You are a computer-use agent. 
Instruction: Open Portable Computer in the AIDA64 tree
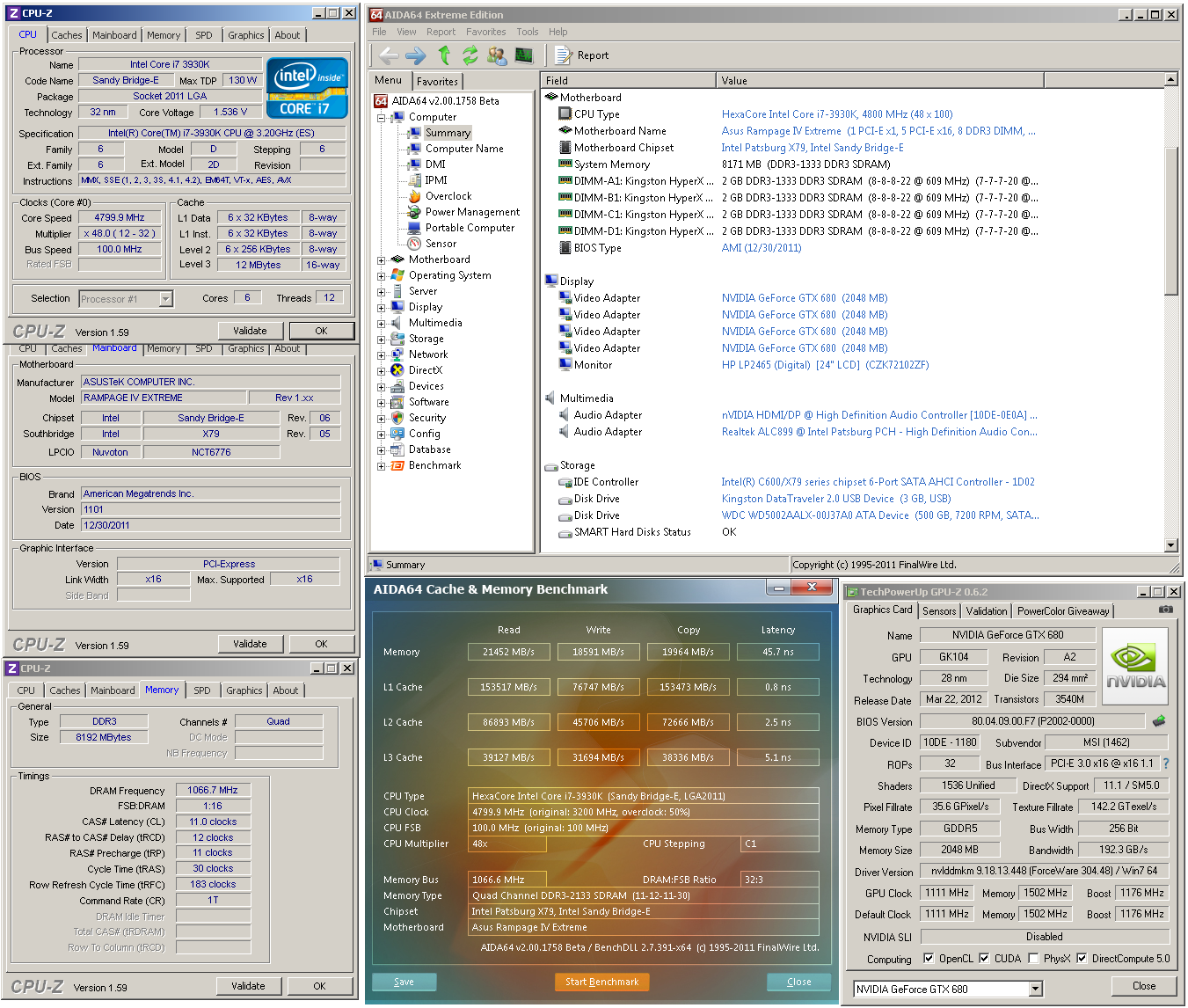(470, 228)
